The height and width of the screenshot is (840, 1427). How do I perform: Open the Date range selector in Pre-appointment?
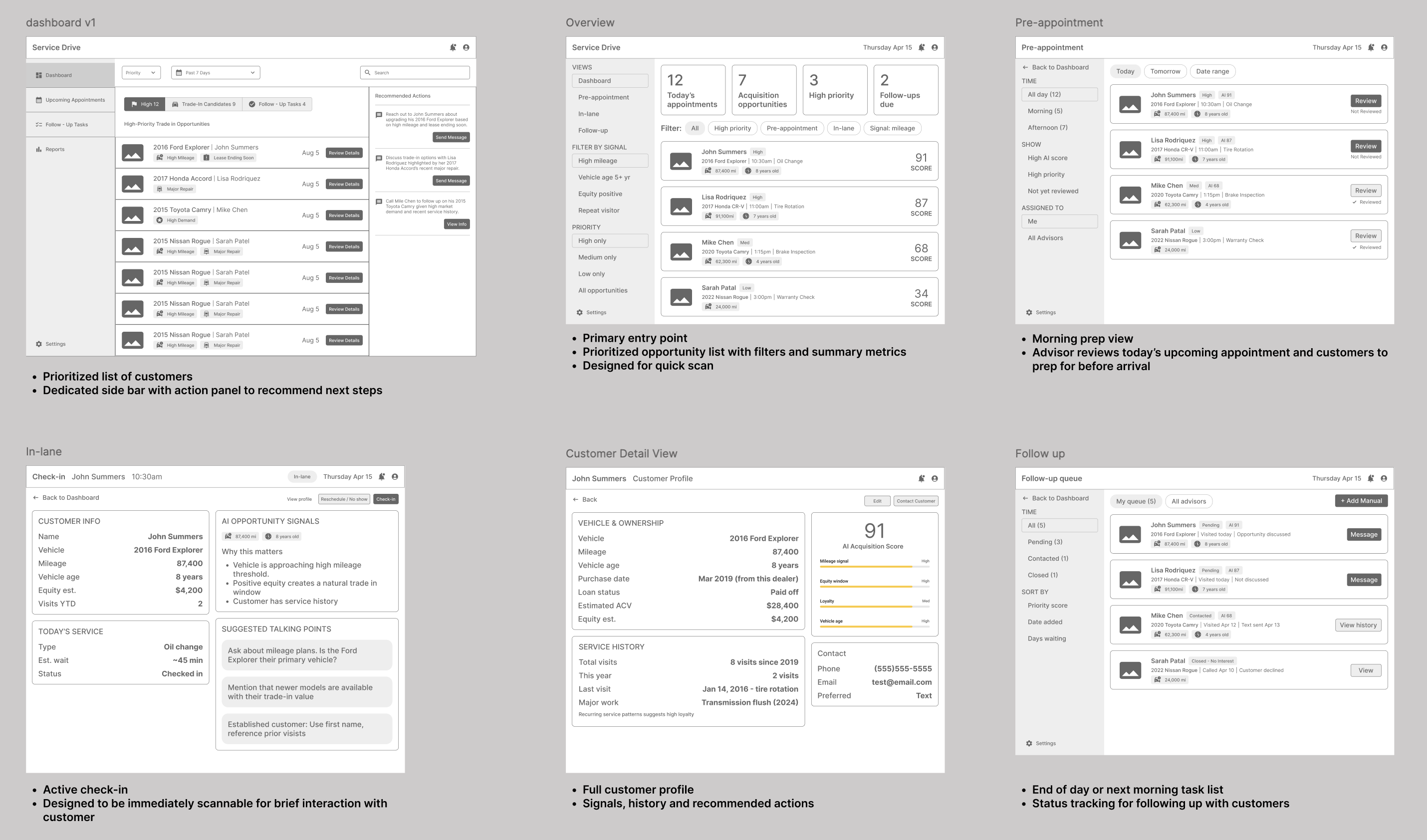tap(1212, 71)
